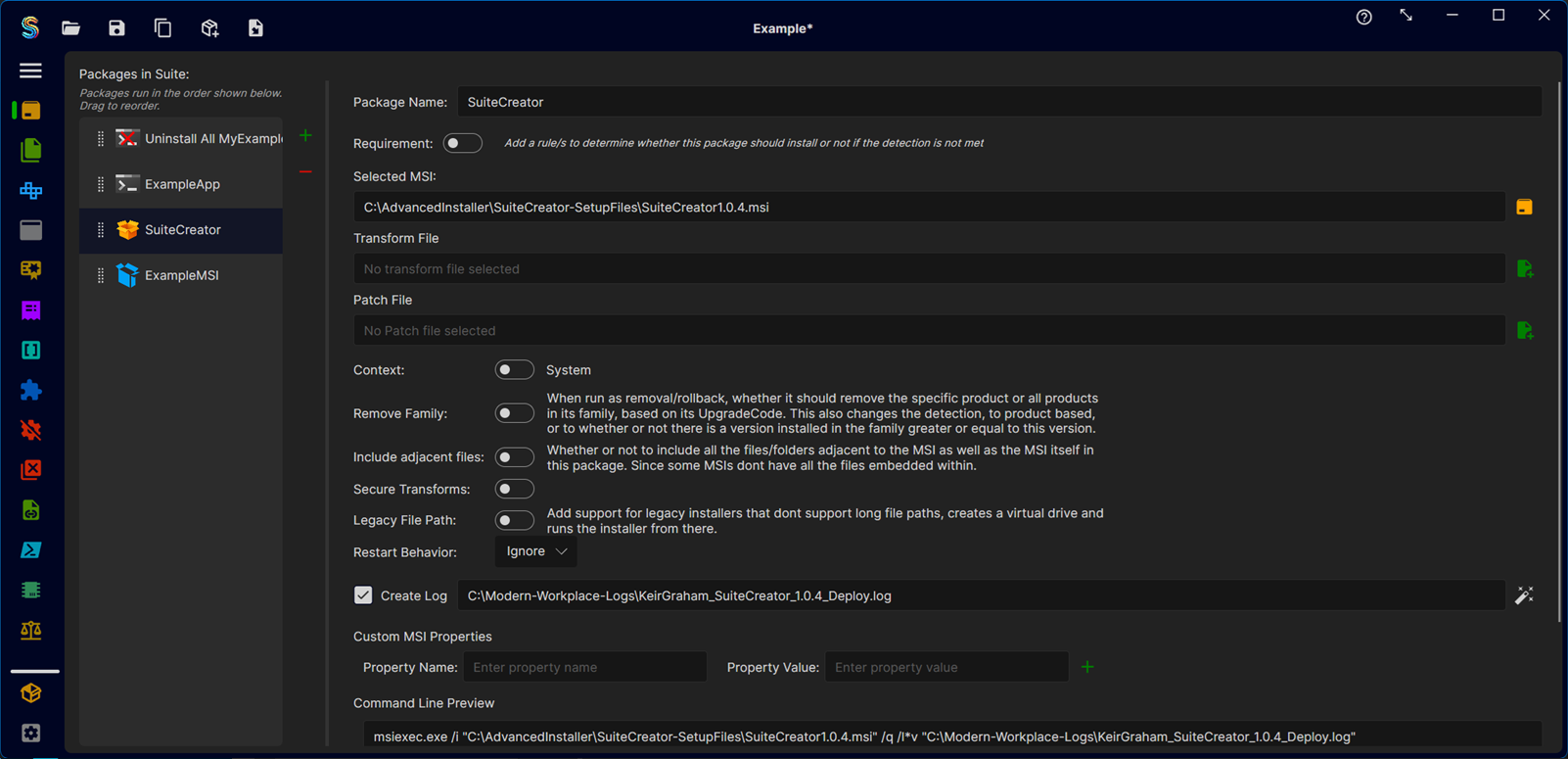Click the log file path field
1568x759 pixels.
coord(981,595)
